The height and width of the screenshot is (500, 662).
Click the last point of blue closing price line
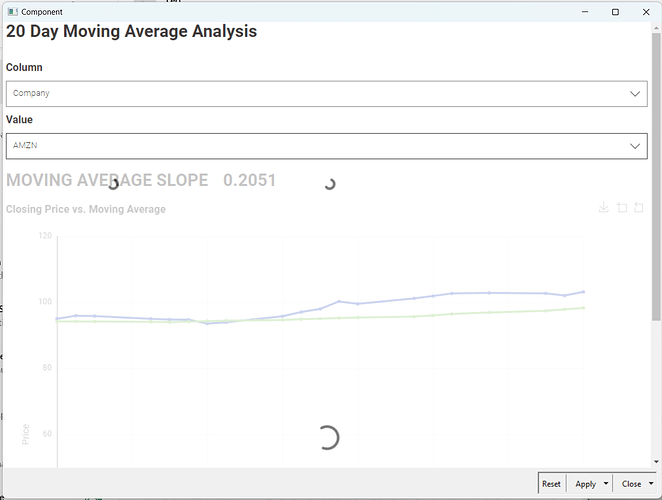tap(583, 292)
